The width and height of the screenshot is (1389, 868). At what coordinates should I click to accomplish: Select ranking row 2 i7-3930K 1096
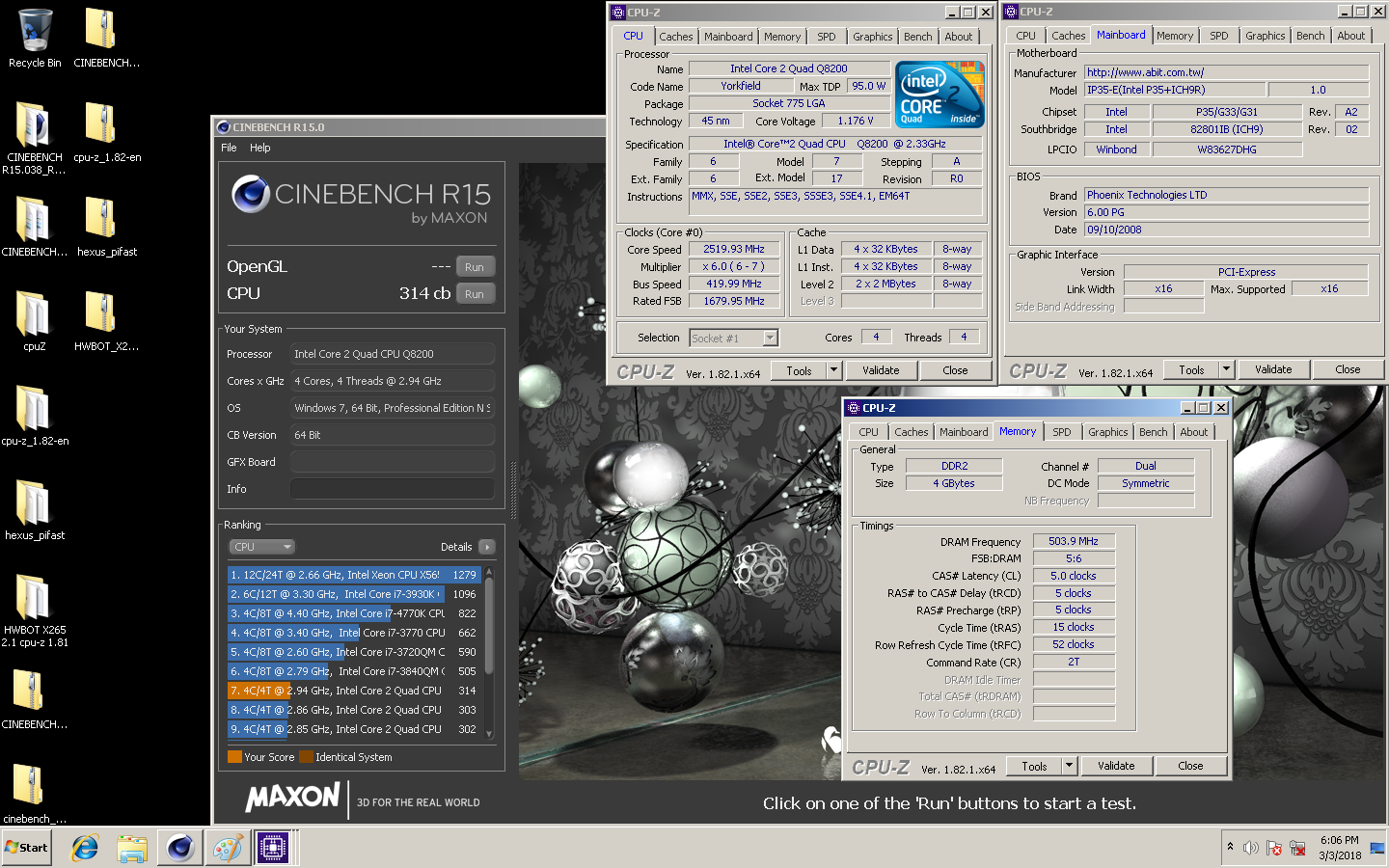point(355,594)
